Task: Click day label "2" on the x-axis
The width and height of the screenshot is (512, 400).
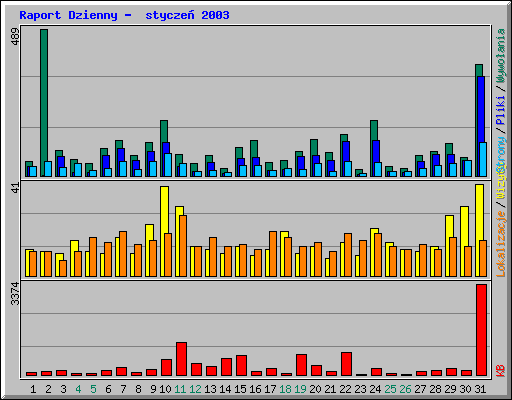Action: tap(48, 389)
